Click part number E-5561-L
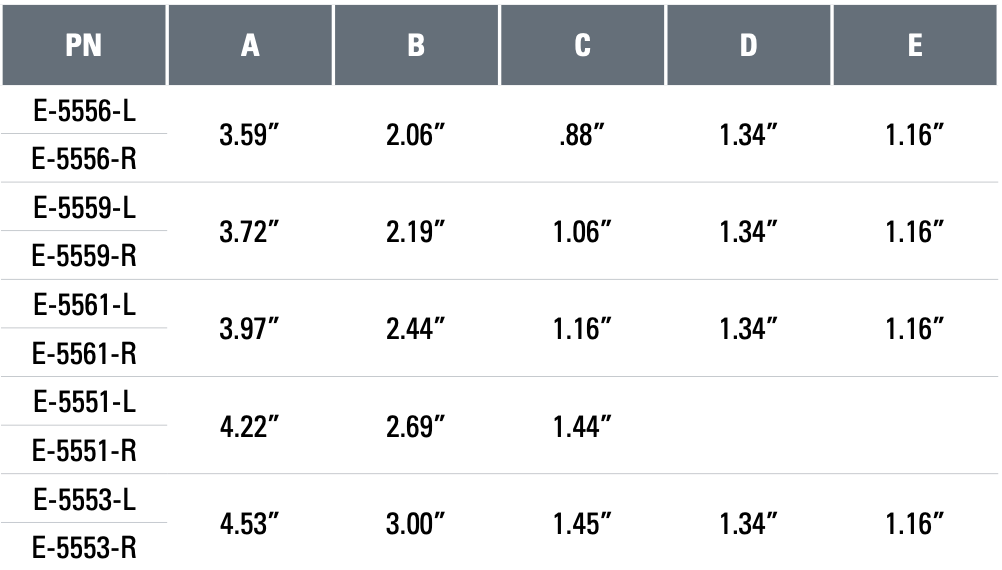This screenshot has height=570, width=1002. (x=84, y=305)
